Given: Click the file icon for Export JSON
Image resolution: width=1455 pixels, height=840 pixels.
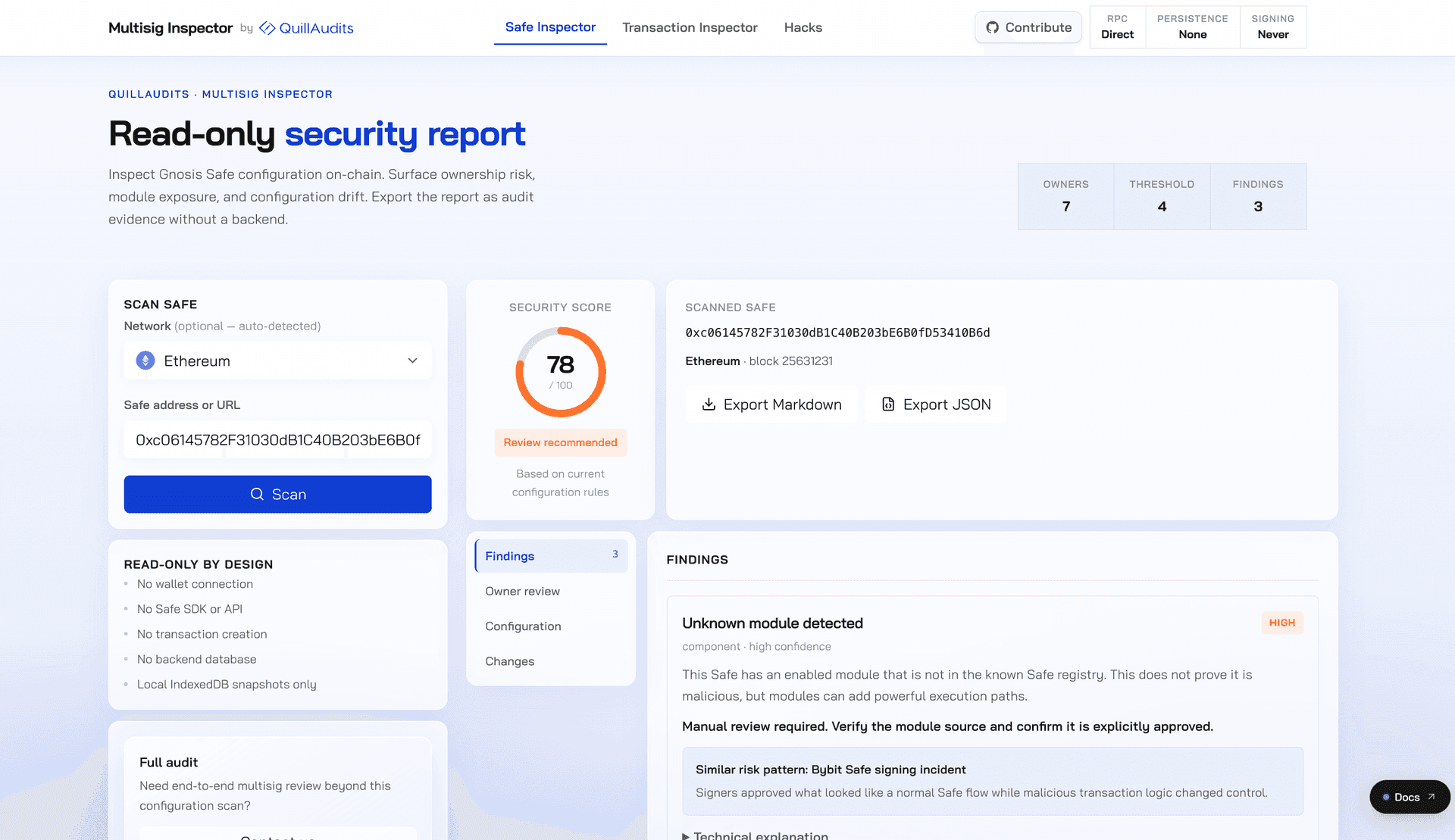Looking at the screenshot, I should (x=888, y=404).
